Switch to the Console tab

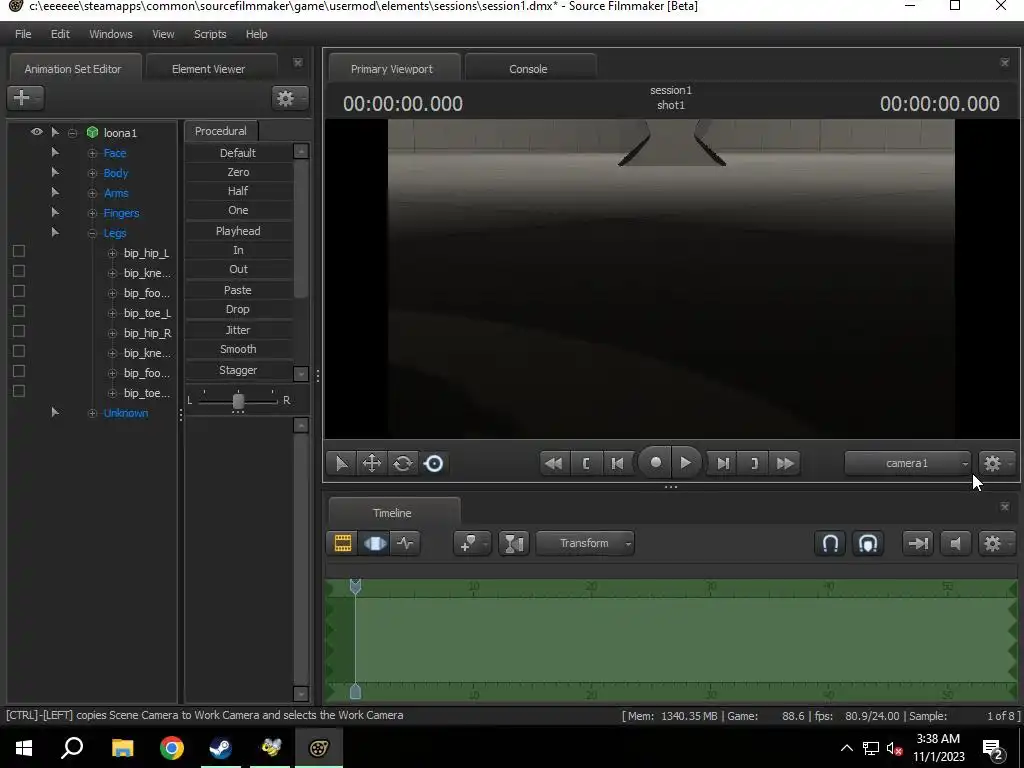(x=528, y=69)
